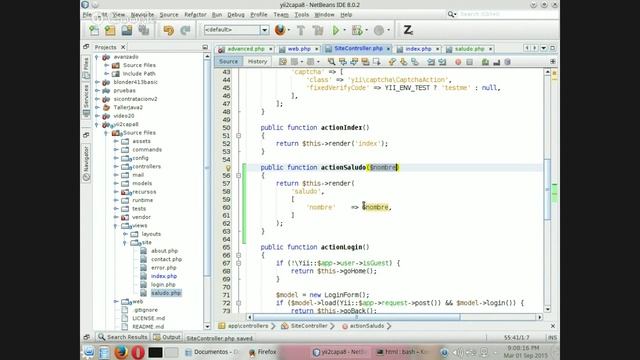Open the Navigate menu
640x360 pixels.
[142, 15]
